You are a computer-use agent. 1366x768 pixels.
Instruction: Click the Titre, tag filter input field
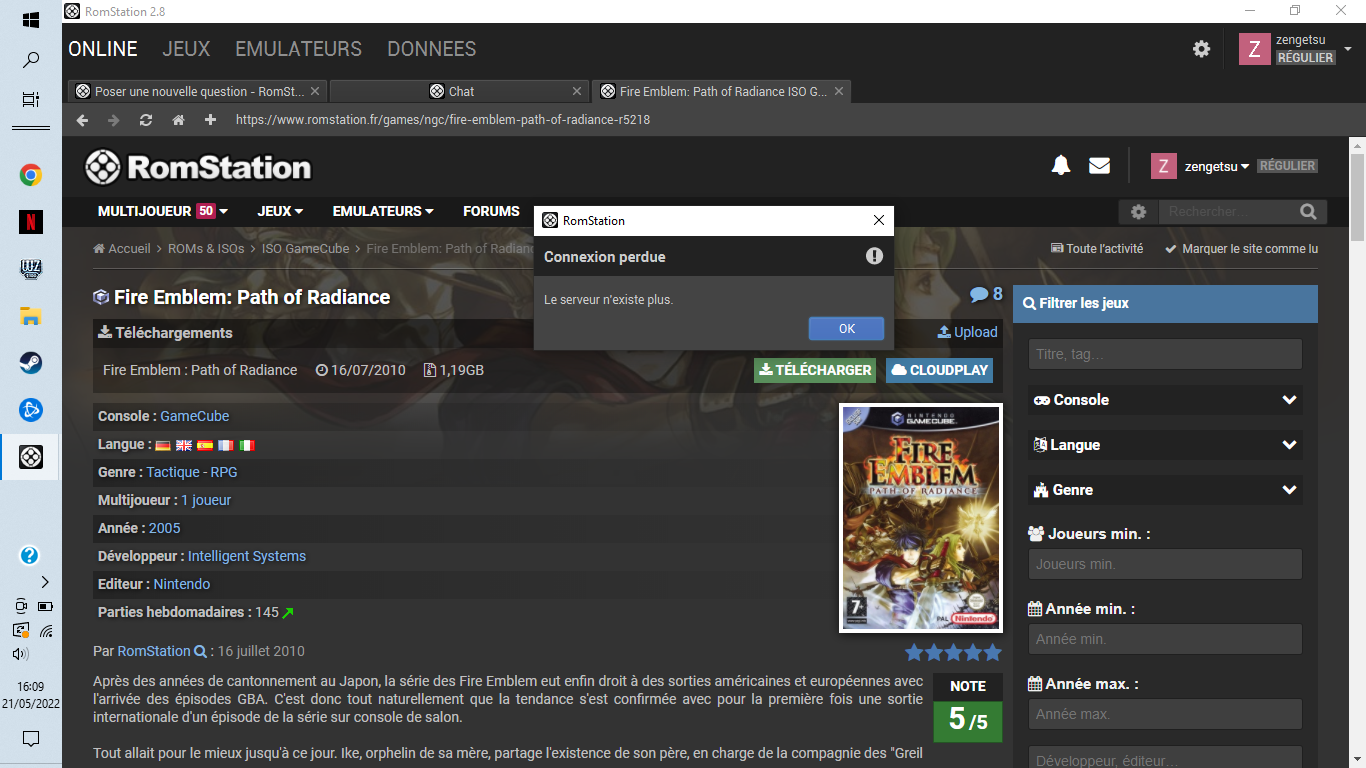coord(1165,354)
